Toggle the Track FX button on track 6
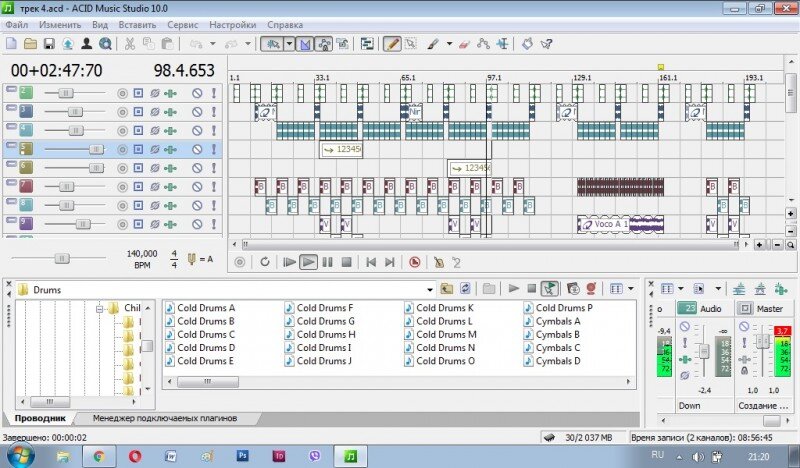Viewport: 800px width, 468px height. [170, 168]
